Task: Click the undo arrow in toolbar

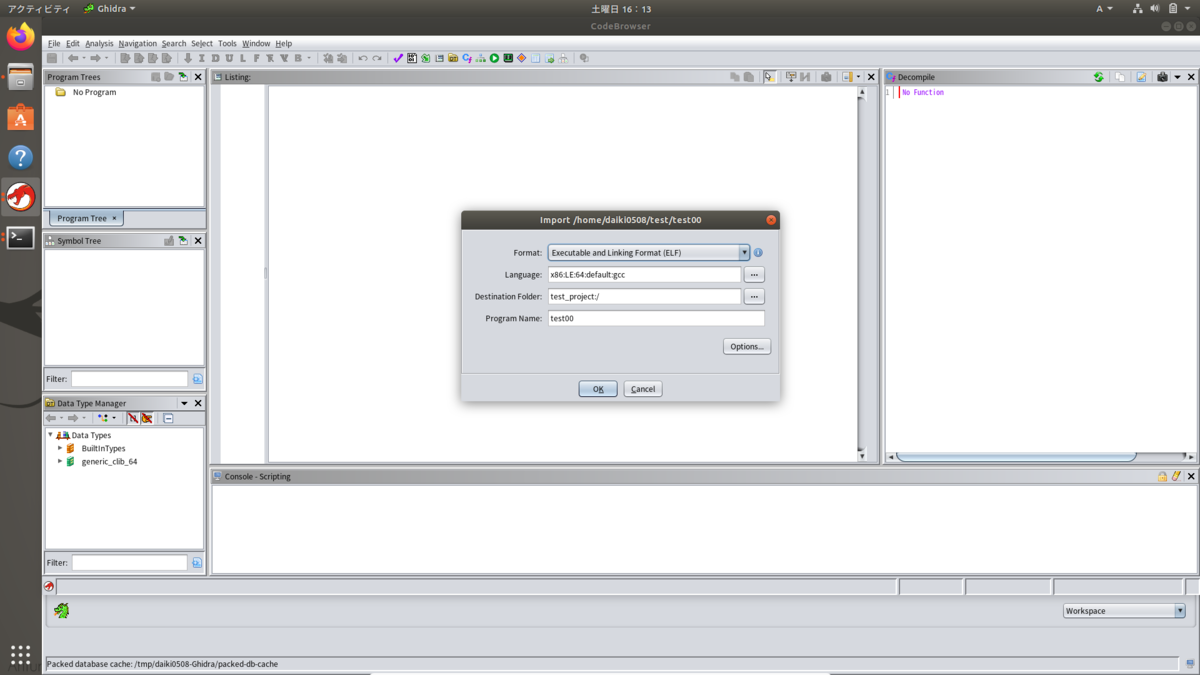Action: click(363, 58)
